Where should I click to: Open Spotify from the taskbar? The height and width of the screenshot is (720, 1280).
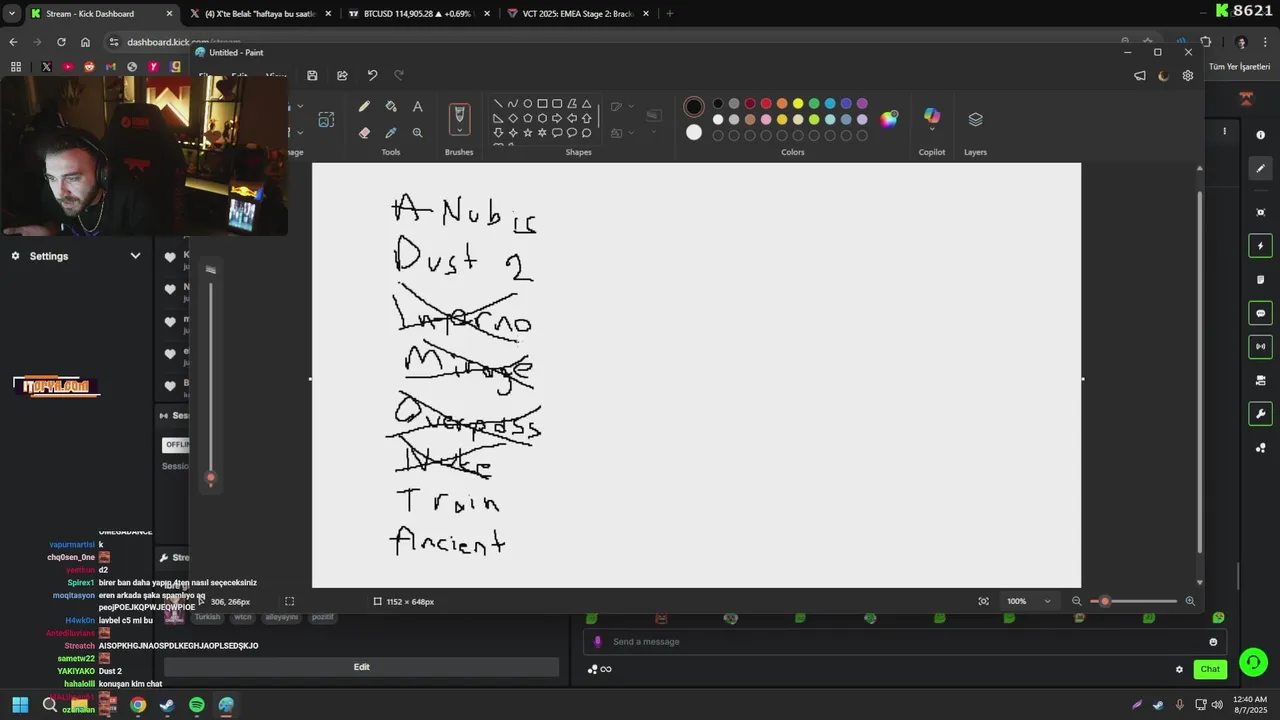(196, 705)
